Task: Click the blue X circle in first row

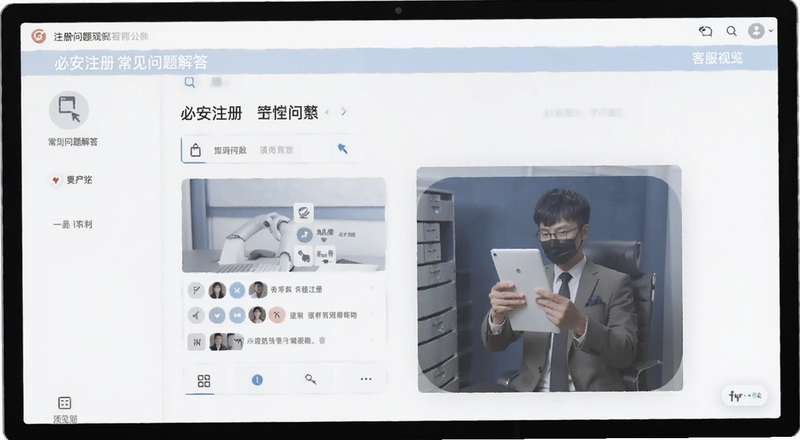Action: pyautogui.click(x=237, y=290)
